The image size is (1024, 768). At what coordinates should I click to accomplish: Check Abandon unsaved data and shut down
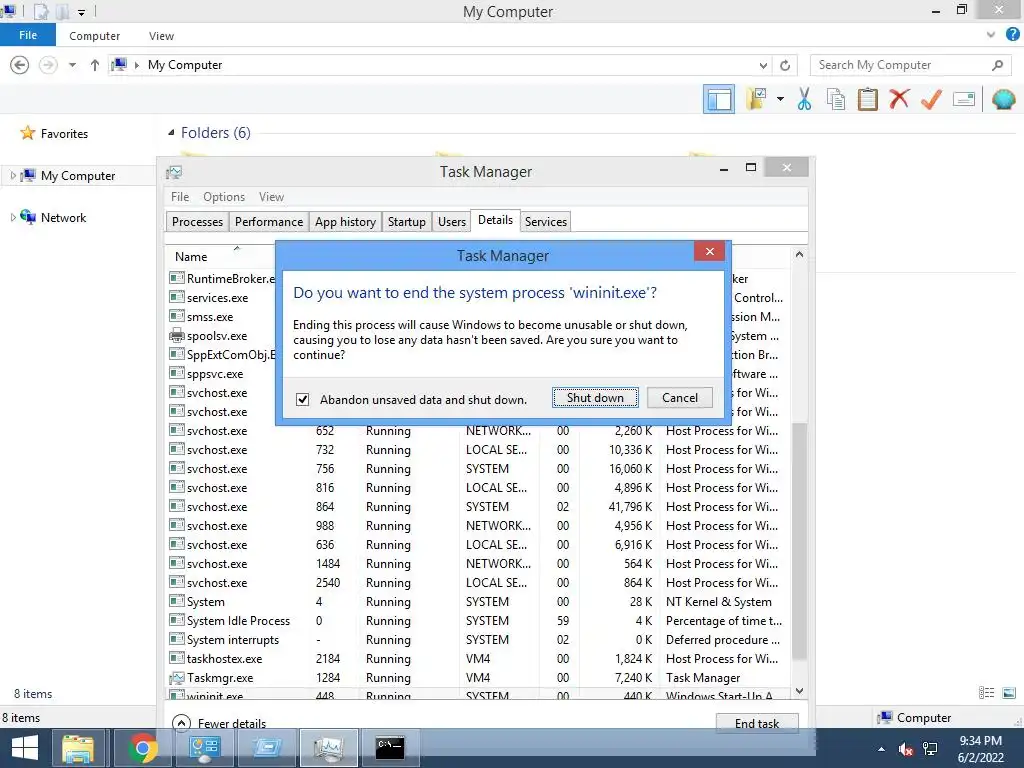(302, 399)
